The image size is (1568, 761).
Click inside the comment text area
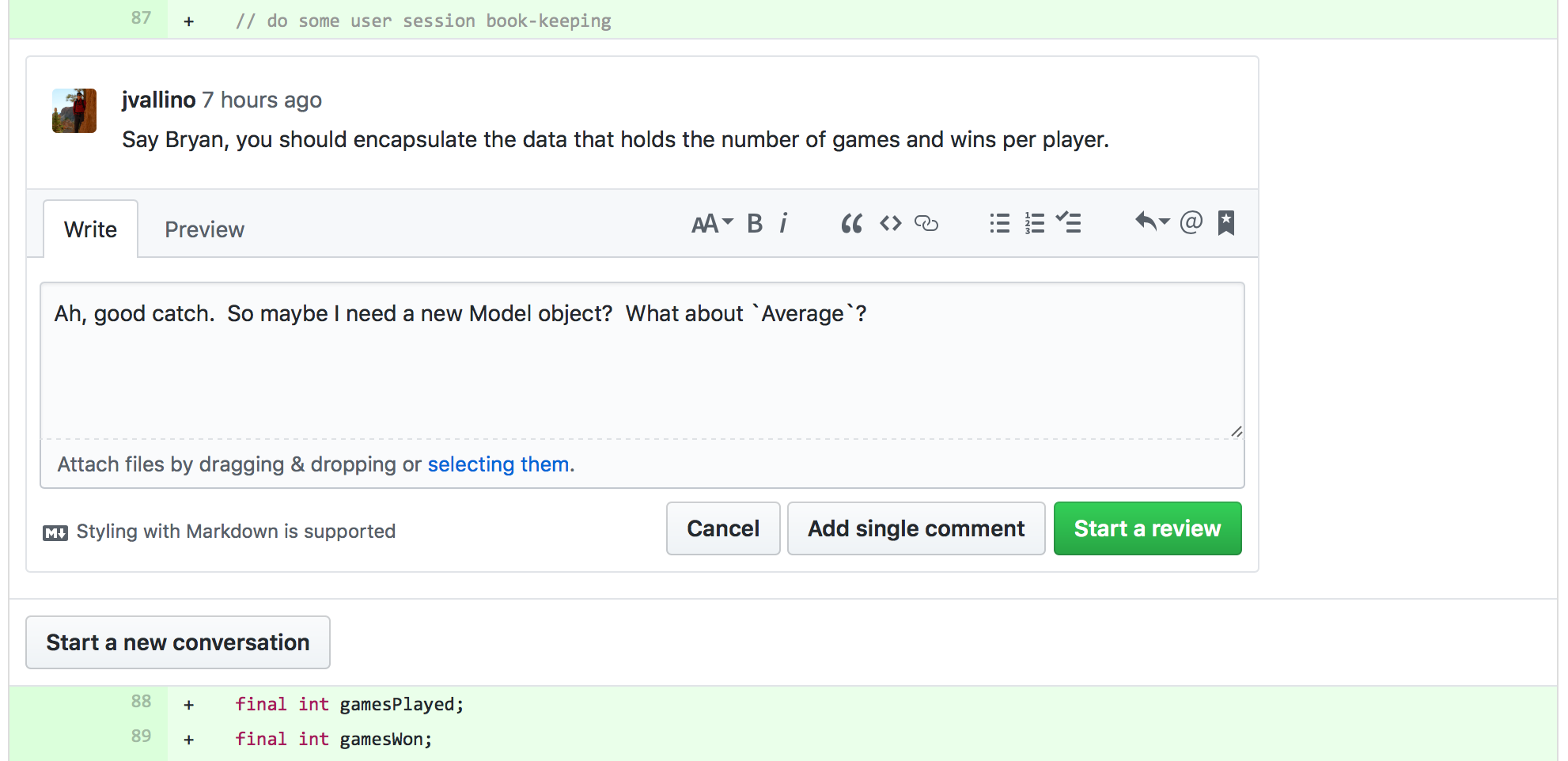coord(642,361)
